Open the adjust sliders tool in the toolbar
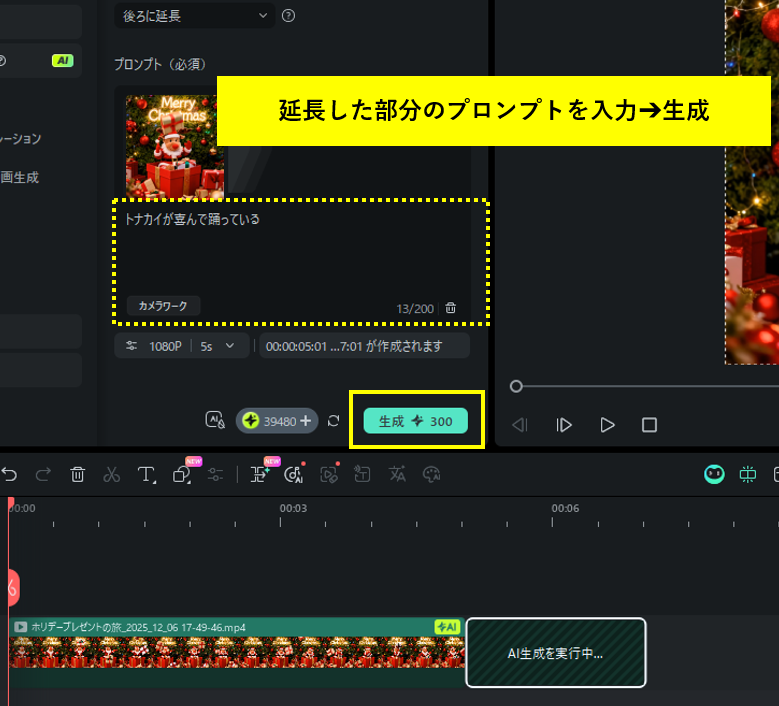The image size is (779, 706). point(215,474)
